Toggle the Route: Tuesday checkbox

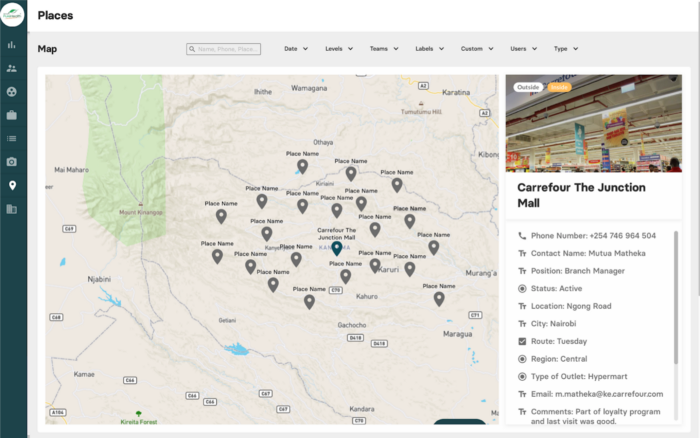[522, 342]
